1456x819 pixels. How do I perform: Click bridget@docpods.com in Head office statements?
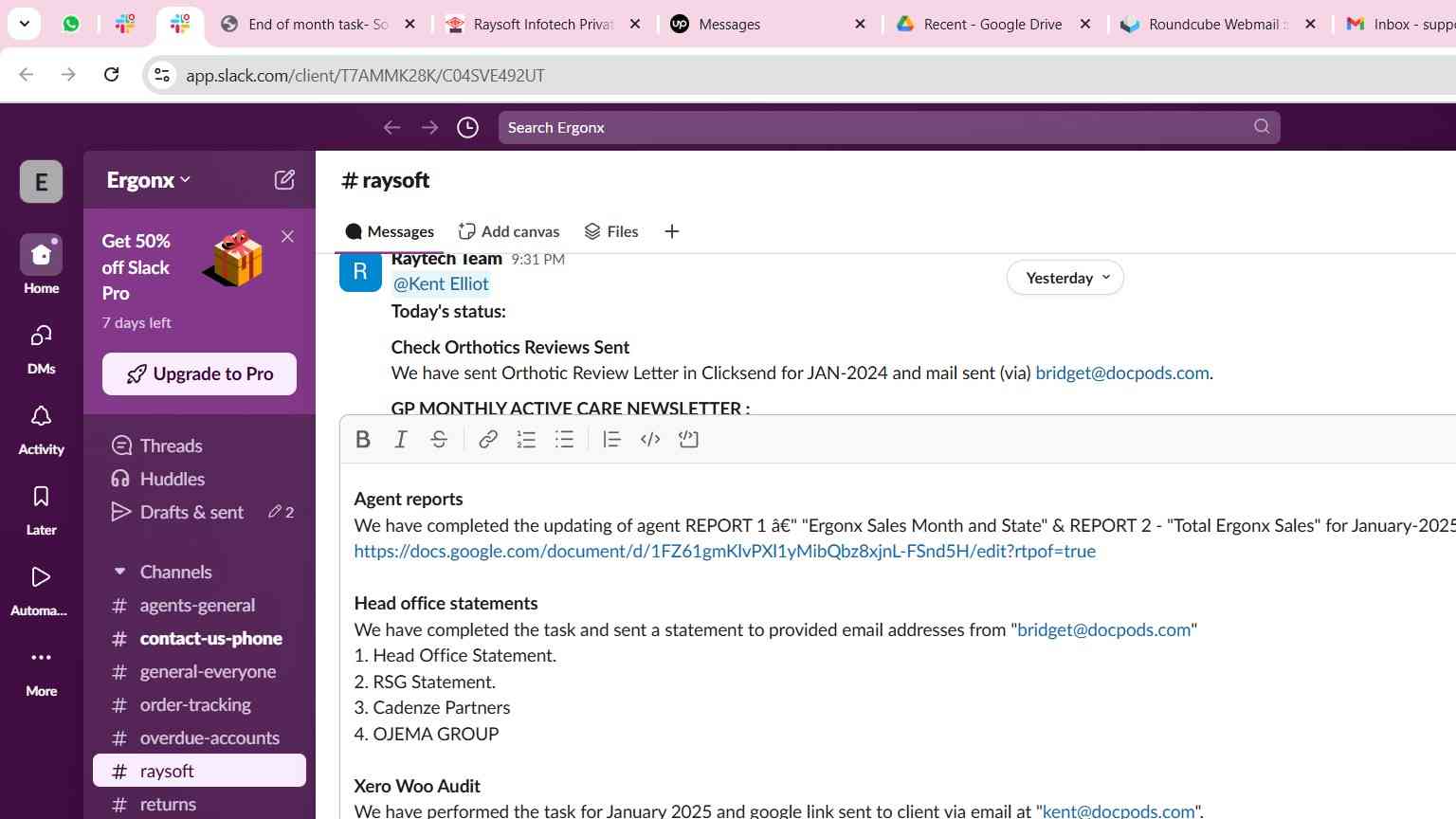click(x=1103, y=629)
